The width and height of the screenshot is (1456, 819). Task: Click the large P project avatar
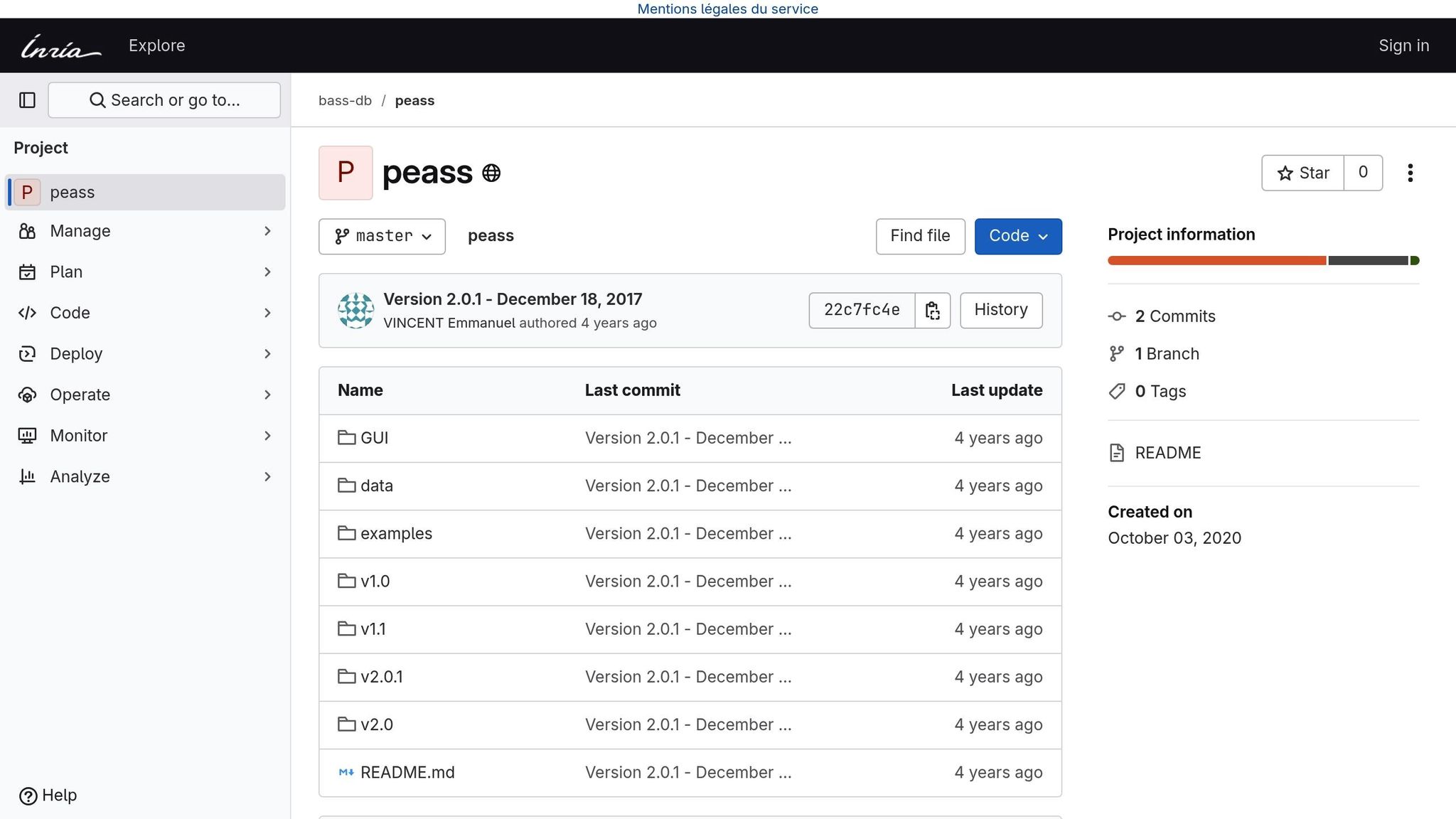(346, 173)
